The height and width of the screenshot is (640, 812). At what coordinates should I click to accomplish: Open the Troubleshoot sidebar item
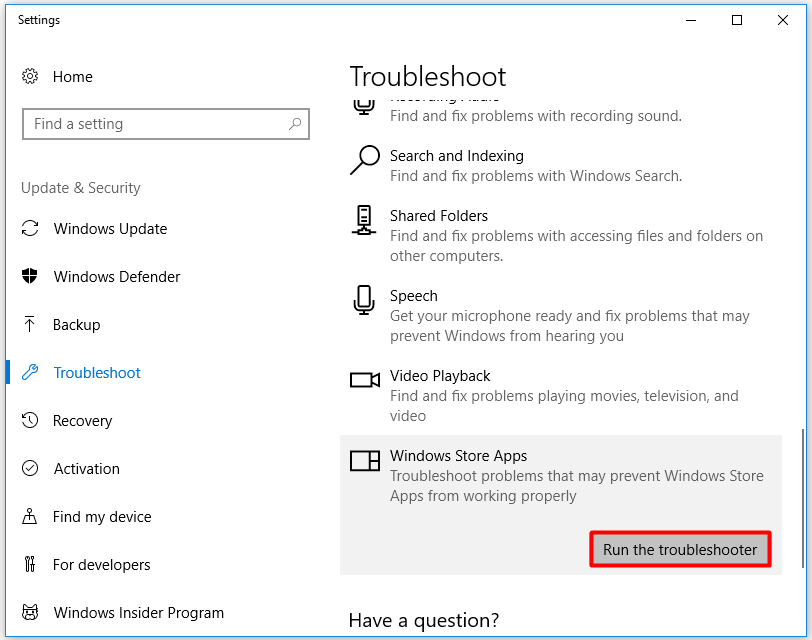point(97,373)
